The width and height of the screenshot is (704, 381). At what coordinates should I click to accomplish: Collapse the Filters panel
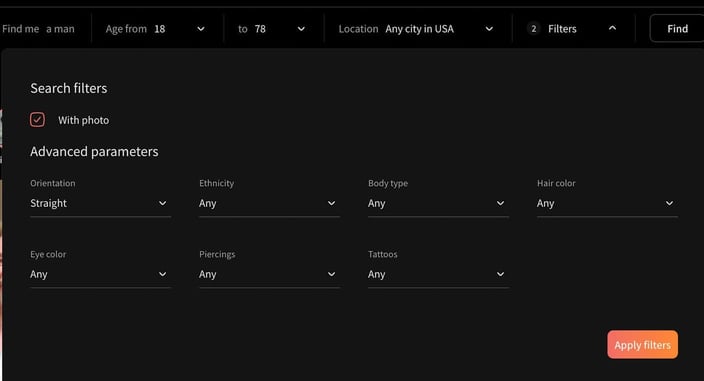pos(572,29)
